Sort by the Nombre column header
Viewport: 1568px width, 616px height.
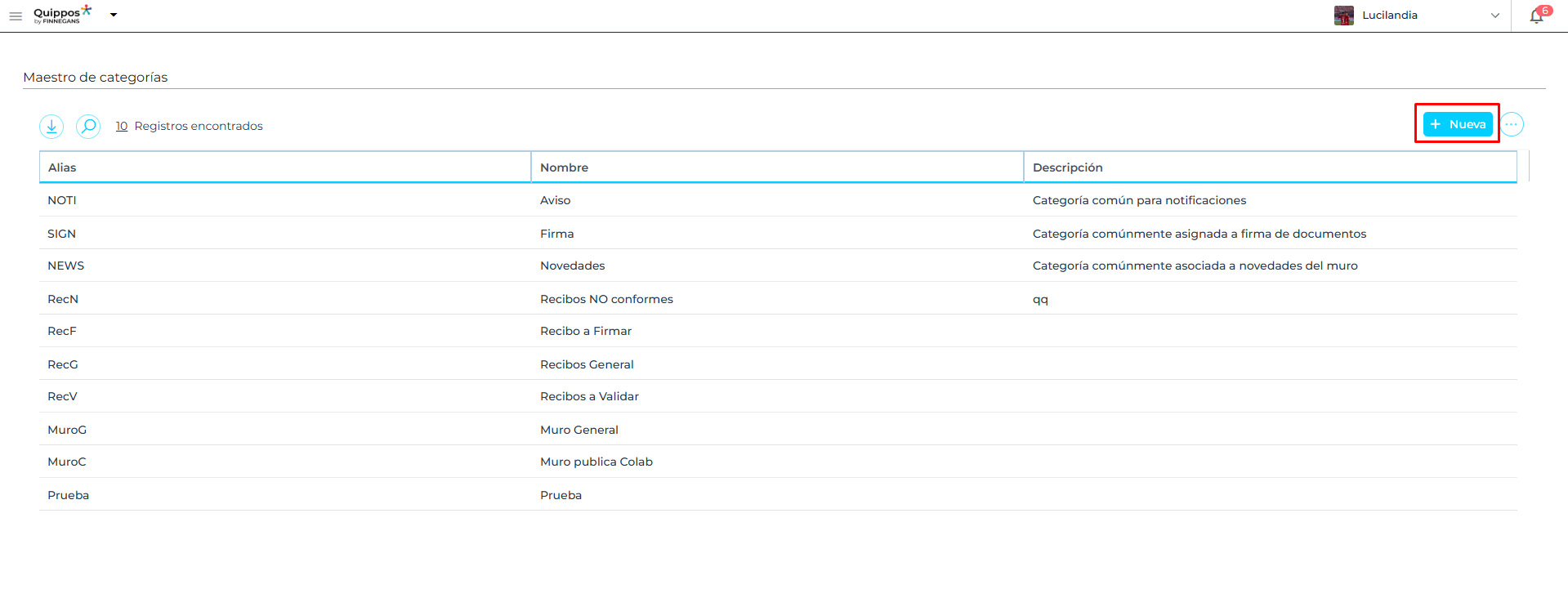tap(564, 167)
